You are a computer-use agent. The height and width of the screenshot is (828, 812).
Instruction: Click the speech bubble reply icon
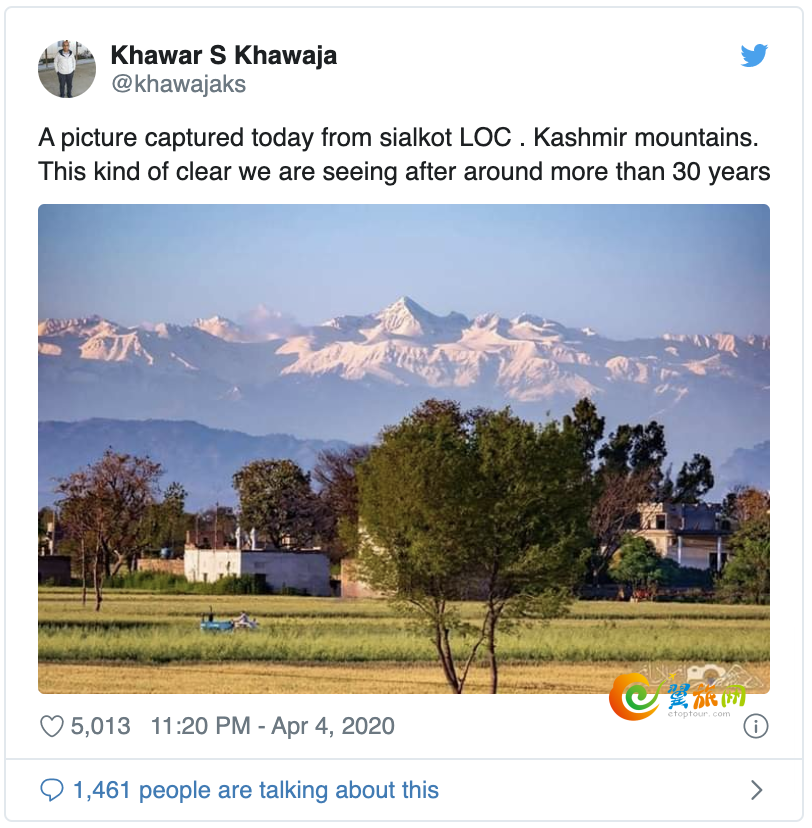(x=52, y=790)
